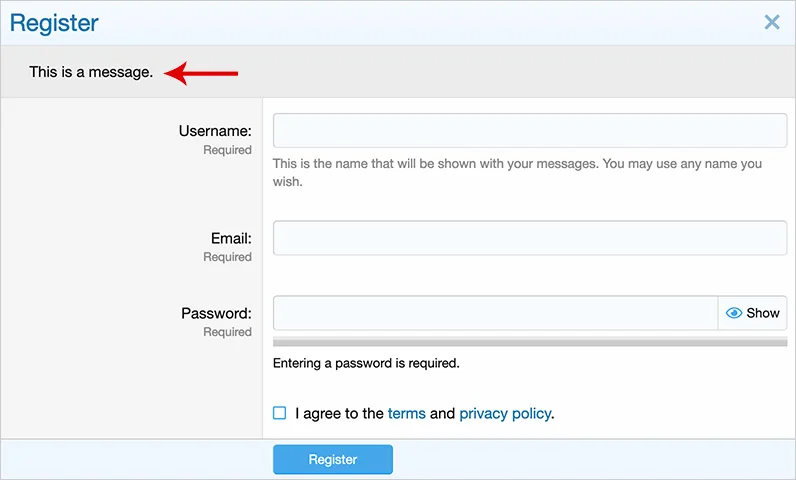Open the privacy policy link
This screenshot has height=480, width=796.
click(x=505, y=413)
